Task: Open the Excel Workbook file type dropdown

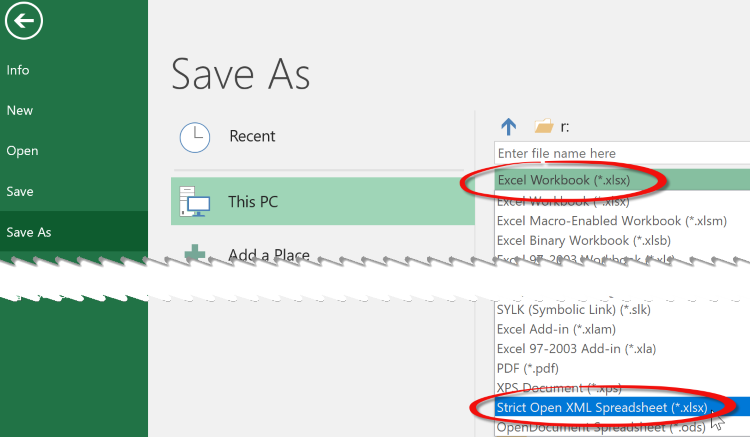Action: (x=622, y=180)
